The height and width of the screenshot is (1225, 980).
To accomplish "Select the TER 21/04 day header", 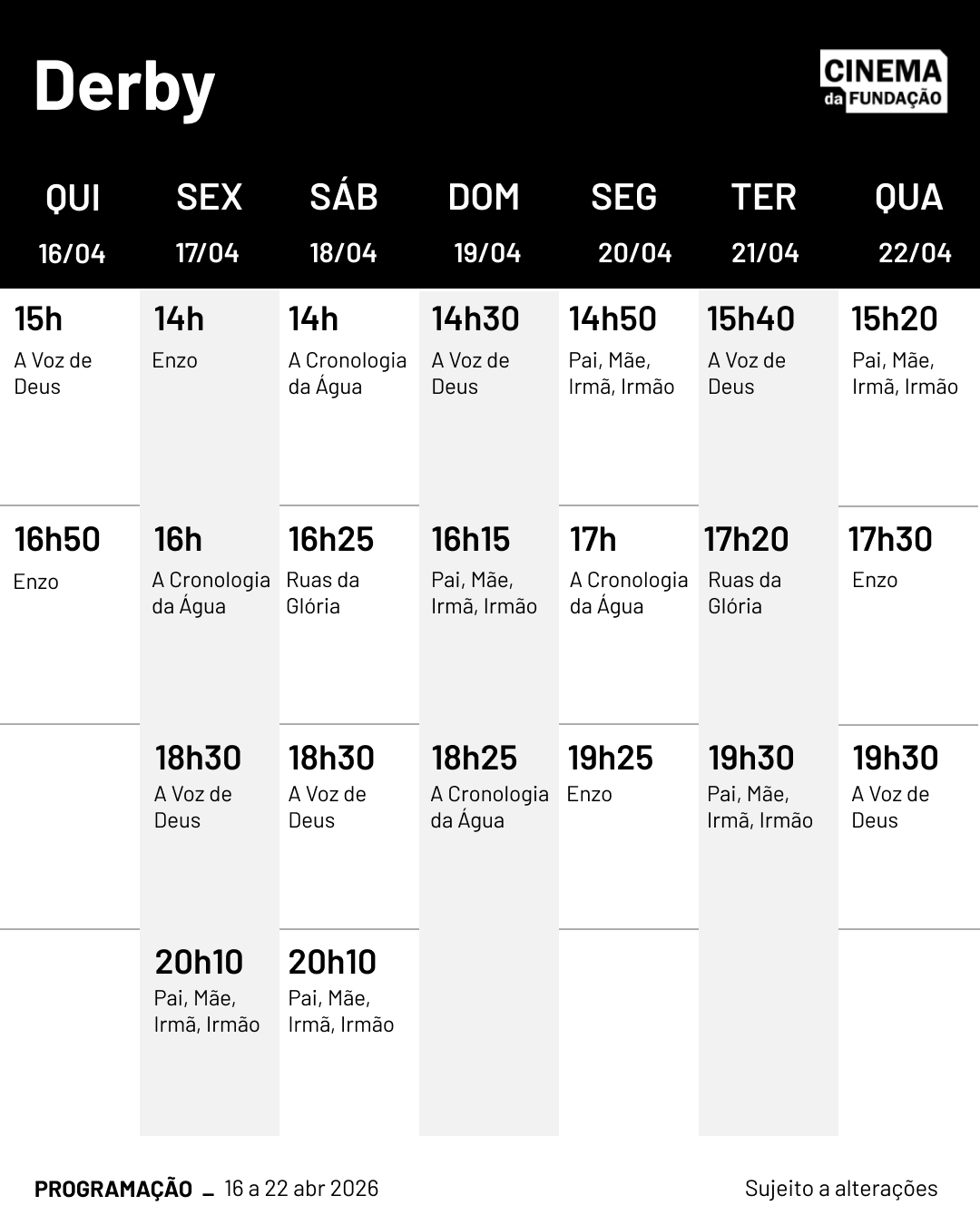I will click(764, 221).
